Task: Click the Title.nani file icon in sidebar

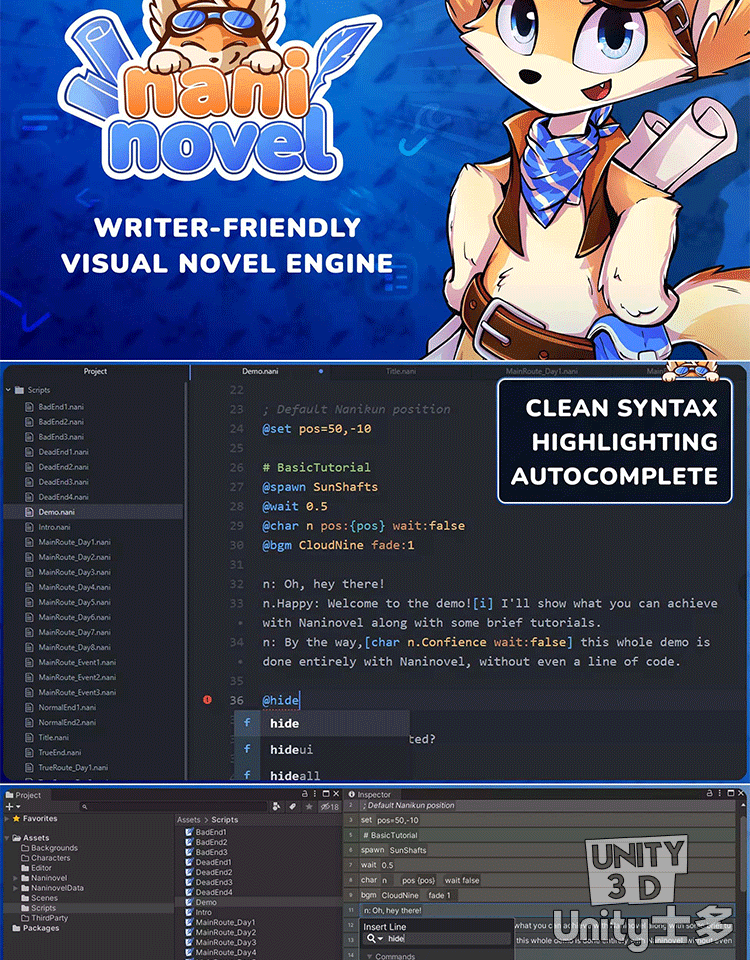Action: (x=29, y=737)
